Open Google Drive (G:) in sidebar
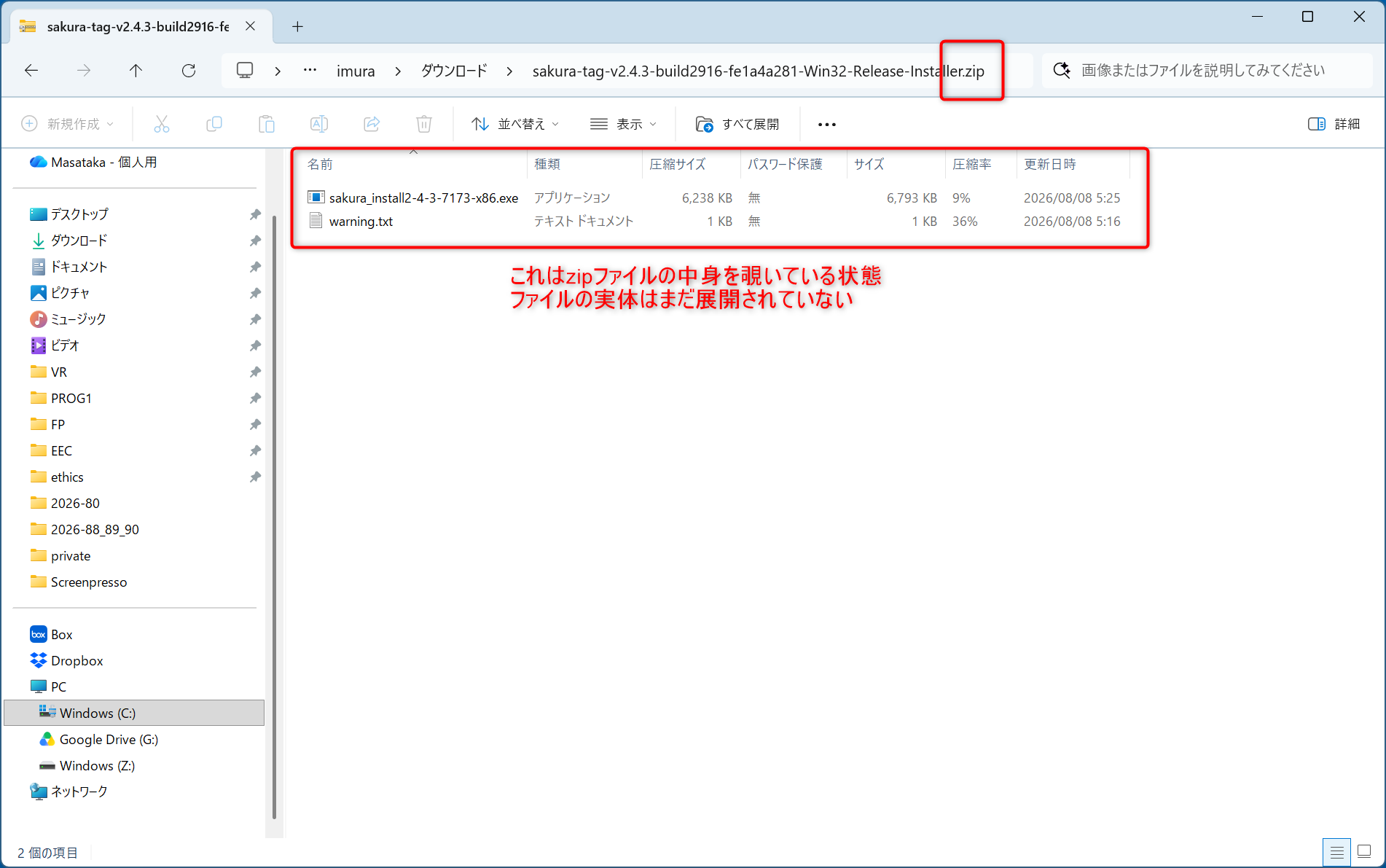 (x=109, y=739)
